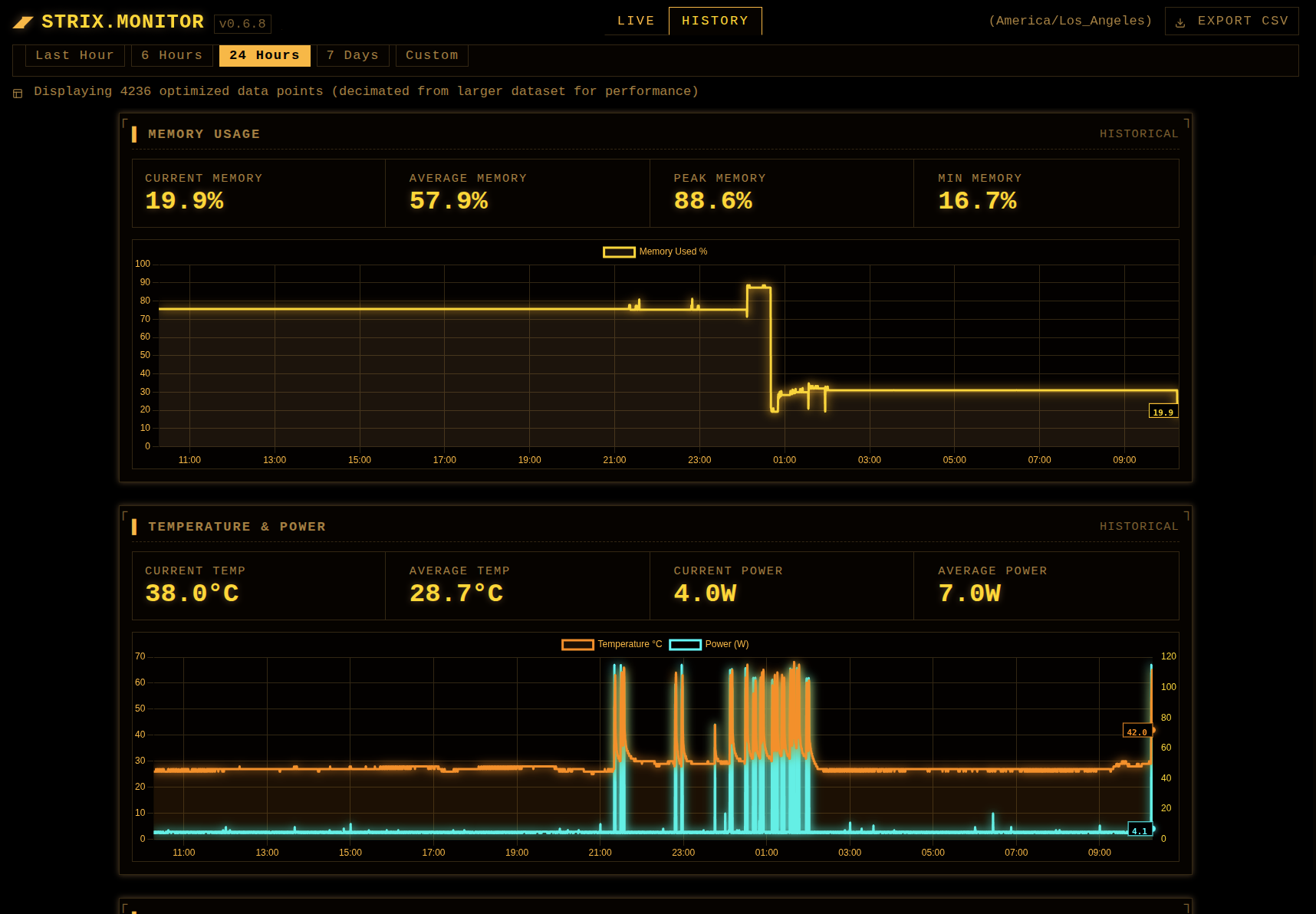This screenshot has height=914, width=1316.
Task: Switch to the 7 Days range
Action: pyautogui.click(x=353, y=55)
